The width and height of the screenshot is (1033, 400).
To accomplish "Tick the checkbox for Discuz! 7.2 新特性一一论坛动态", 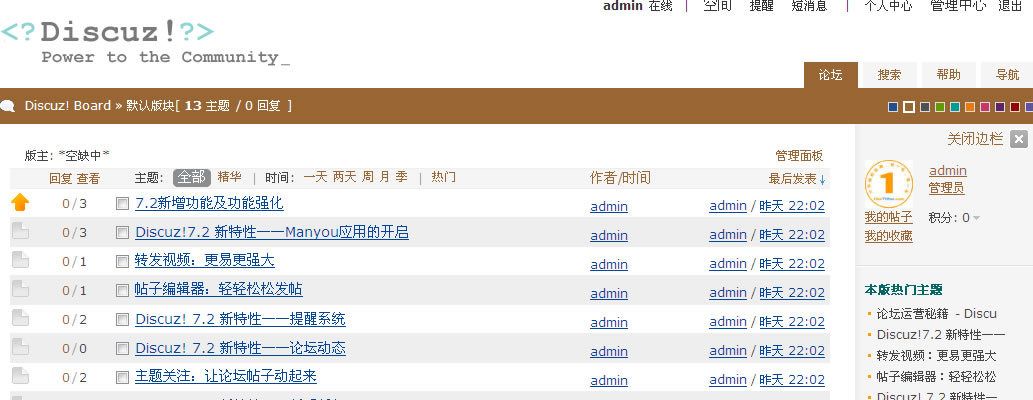I will [x=122, y=349].
